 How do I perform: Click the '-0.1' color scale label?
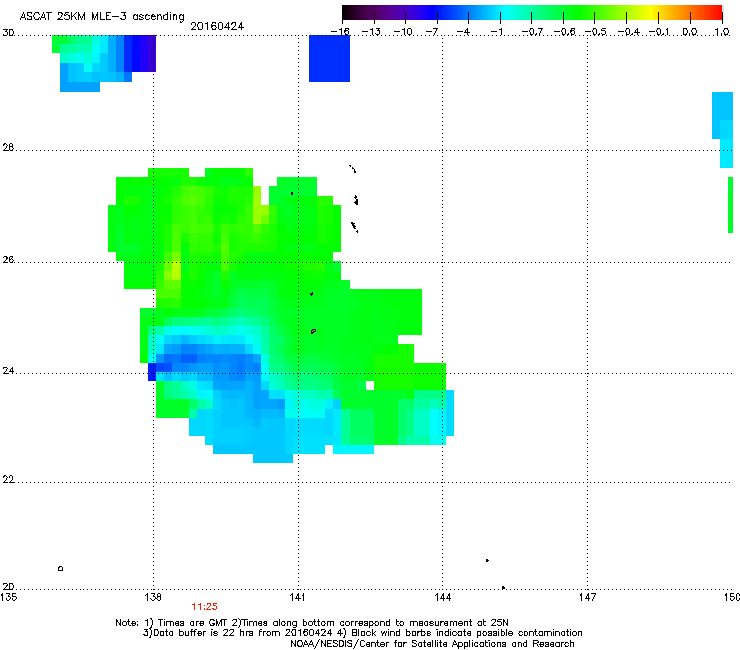coord(660,32)
